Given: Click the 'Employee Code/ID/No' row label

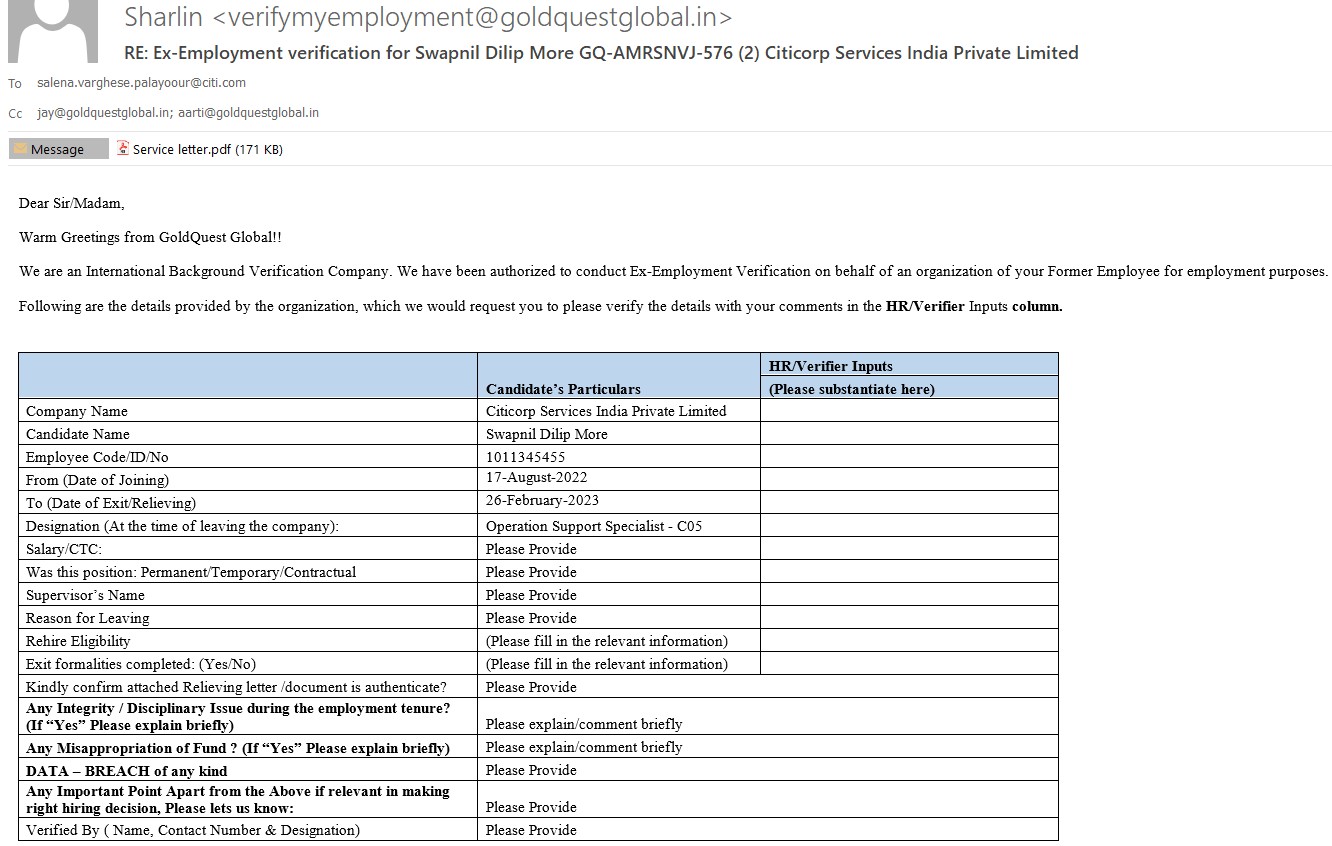Looking at the screenshot, I should (97, 457).
